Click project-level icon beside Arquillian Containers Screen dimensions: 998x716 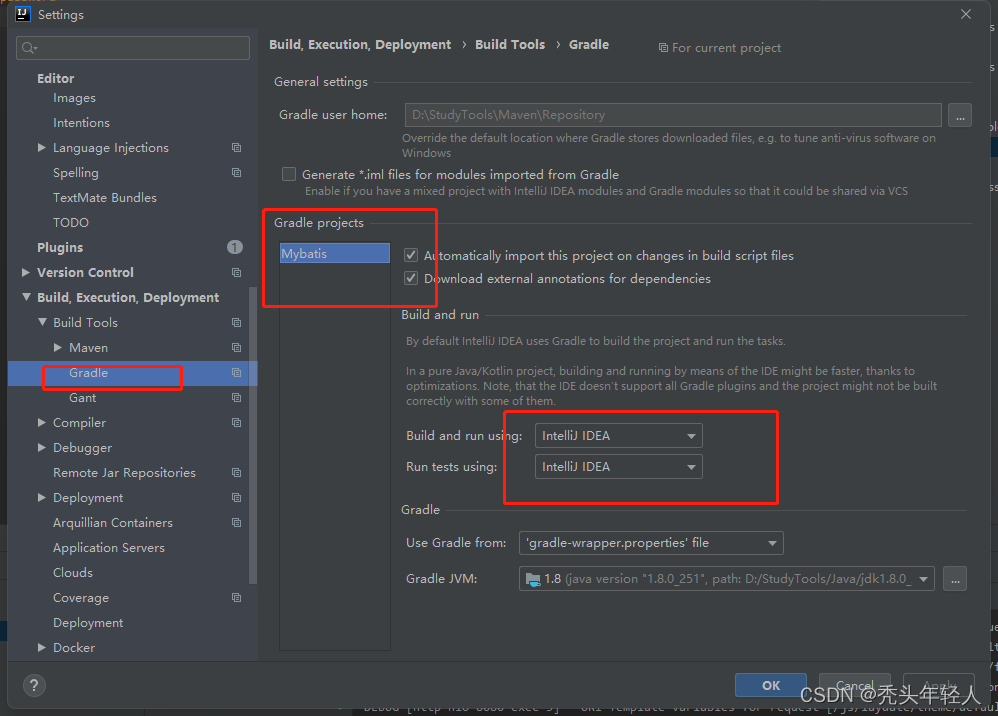236,523
